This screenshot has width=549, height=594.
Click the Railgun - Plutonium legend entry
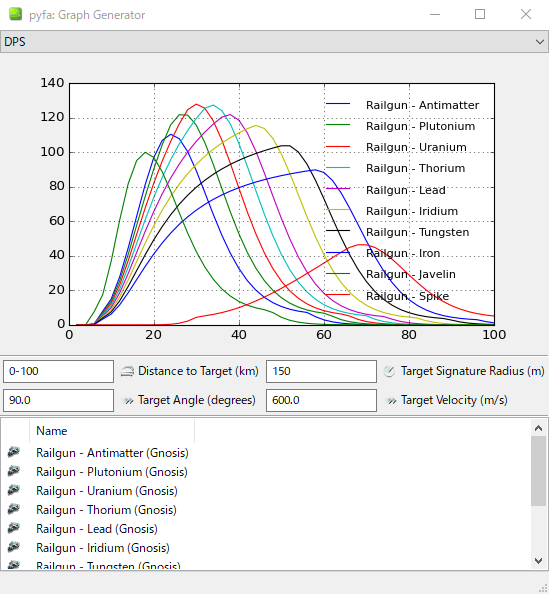pos(400,126)
